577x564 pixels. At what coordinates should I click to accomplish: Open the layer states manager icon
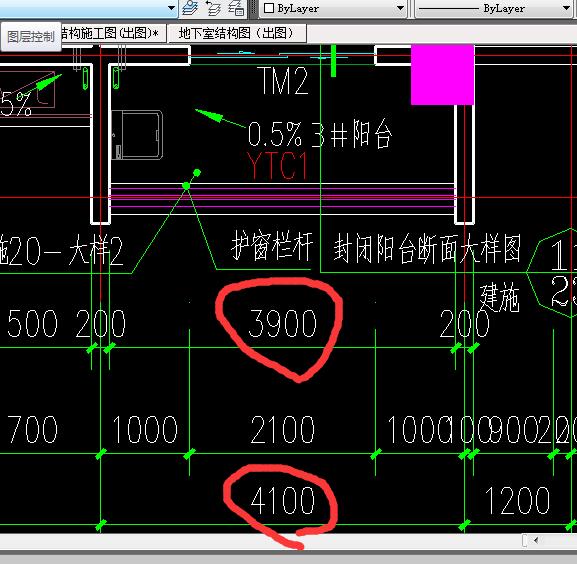pos(236,8)
